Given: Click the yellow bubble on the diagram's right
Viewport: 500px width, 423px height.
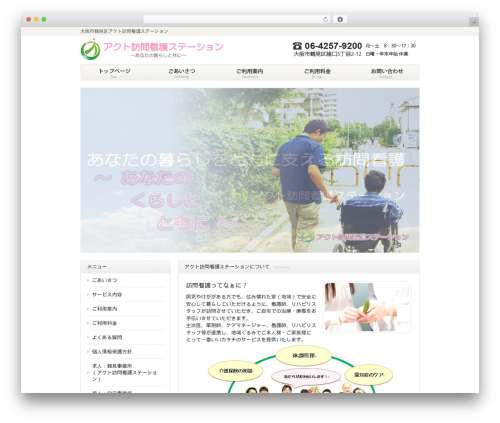Looking at the screenshot, I should (369, 375).
